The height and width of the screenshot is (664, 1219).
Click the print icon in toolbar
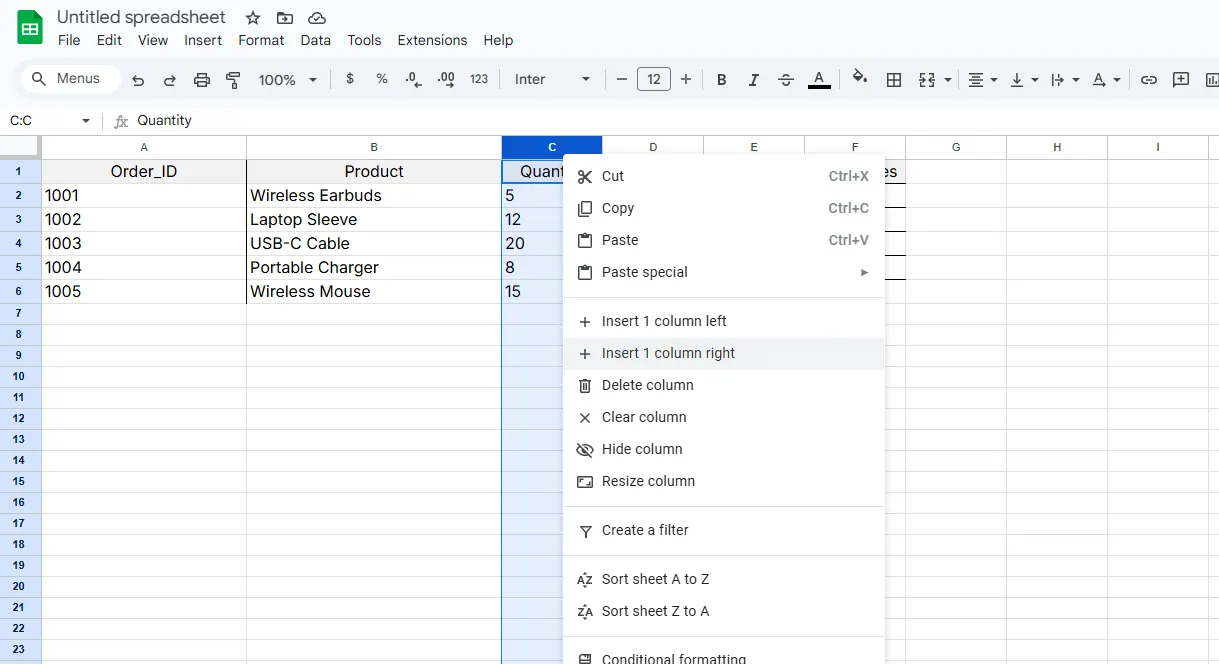tap(202, 80)
